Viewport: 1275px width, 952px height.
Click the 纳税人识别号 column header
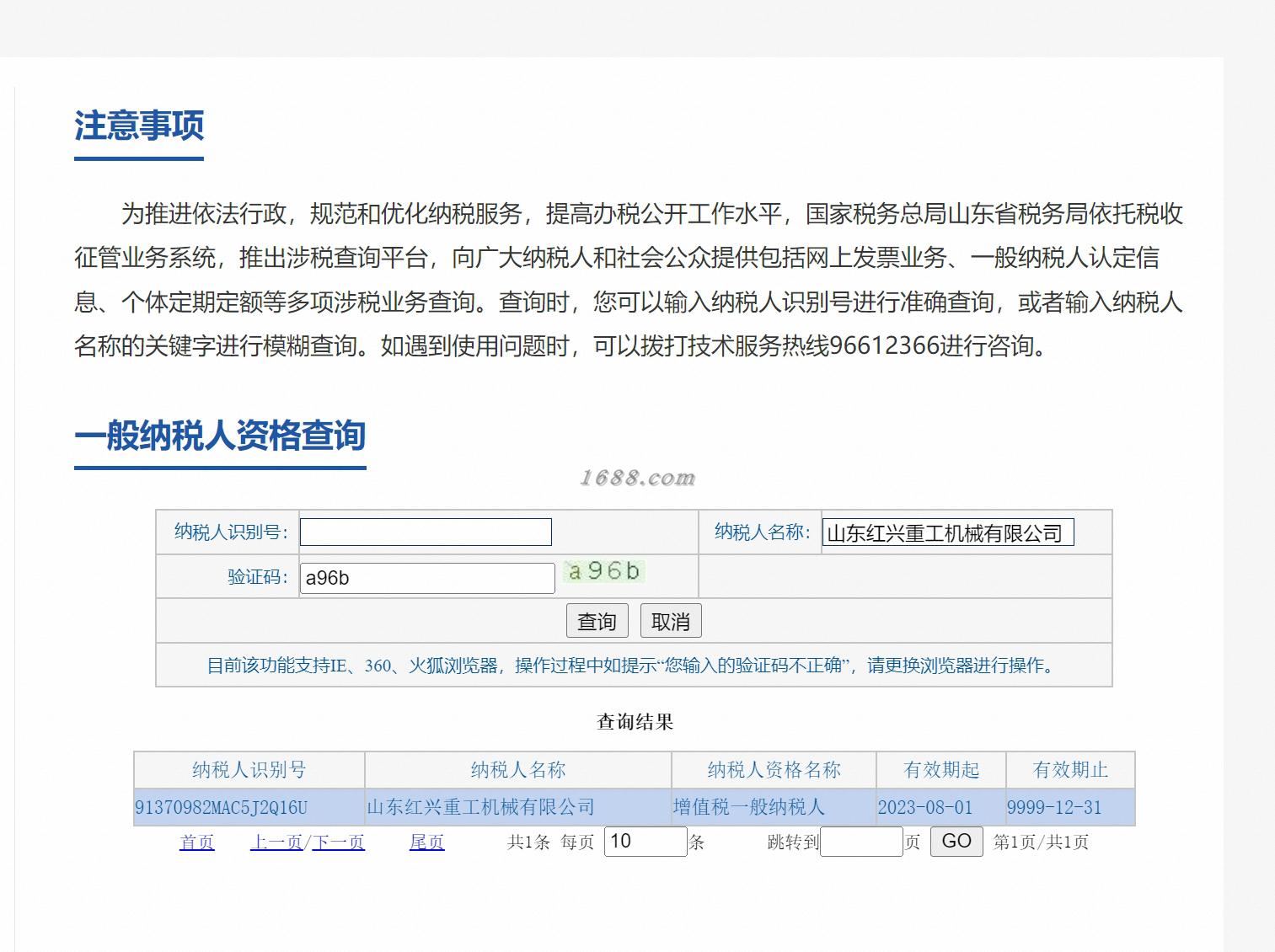249,769
